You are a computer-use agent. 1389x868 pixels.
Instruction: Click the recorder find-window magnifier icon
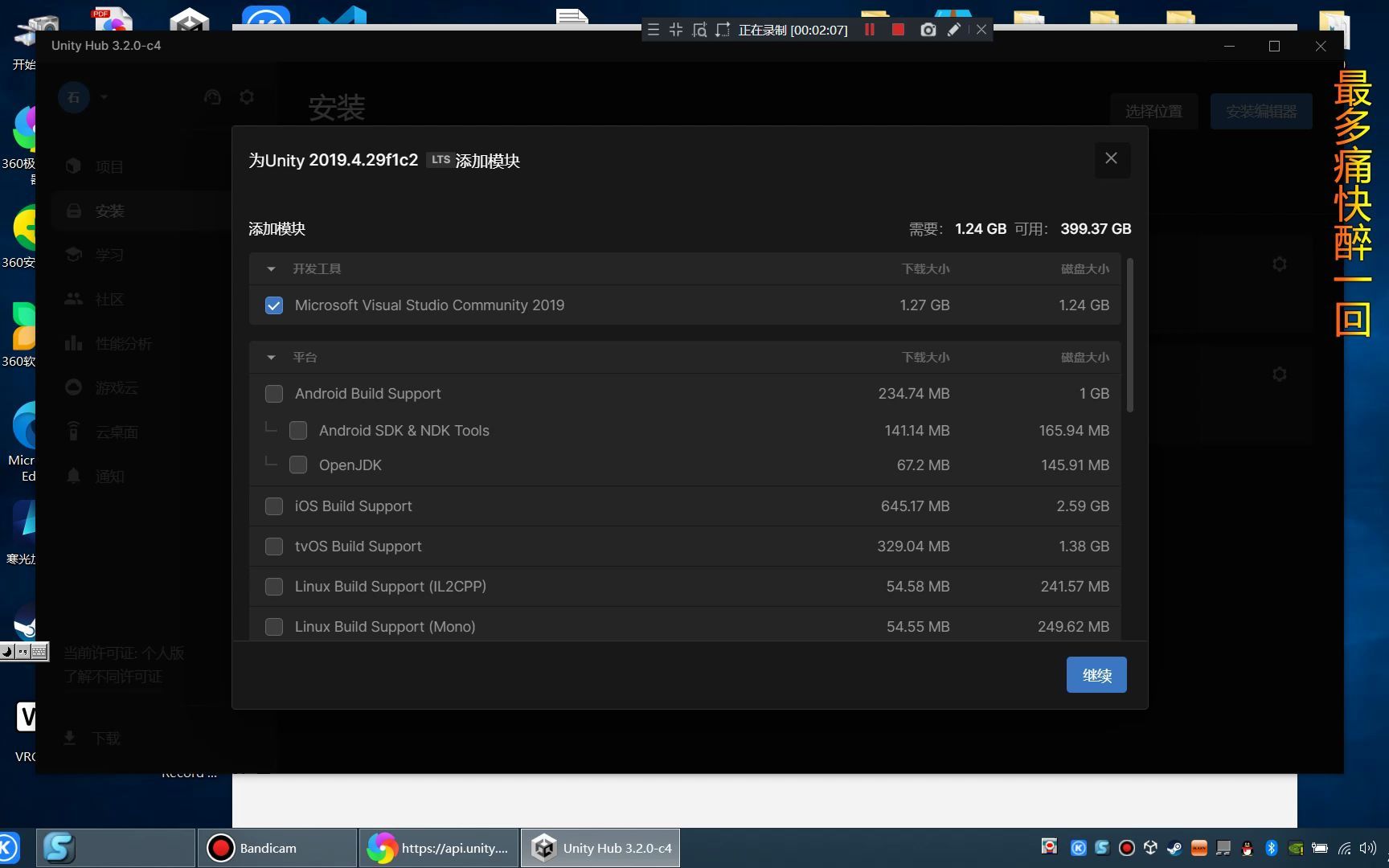699,30
